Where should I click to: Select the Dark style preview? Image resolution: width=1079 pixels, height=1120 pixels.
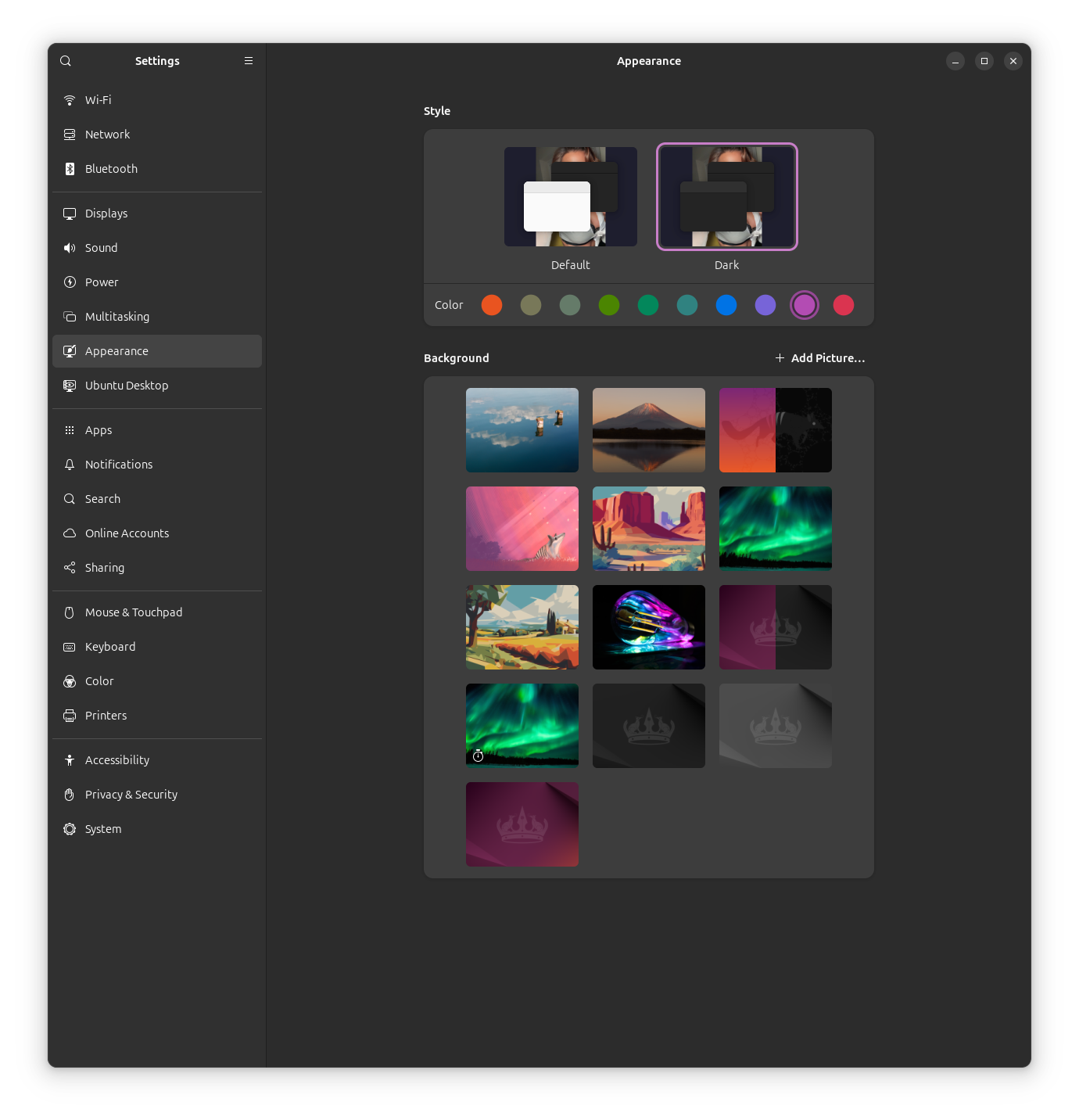click(726, 197)
